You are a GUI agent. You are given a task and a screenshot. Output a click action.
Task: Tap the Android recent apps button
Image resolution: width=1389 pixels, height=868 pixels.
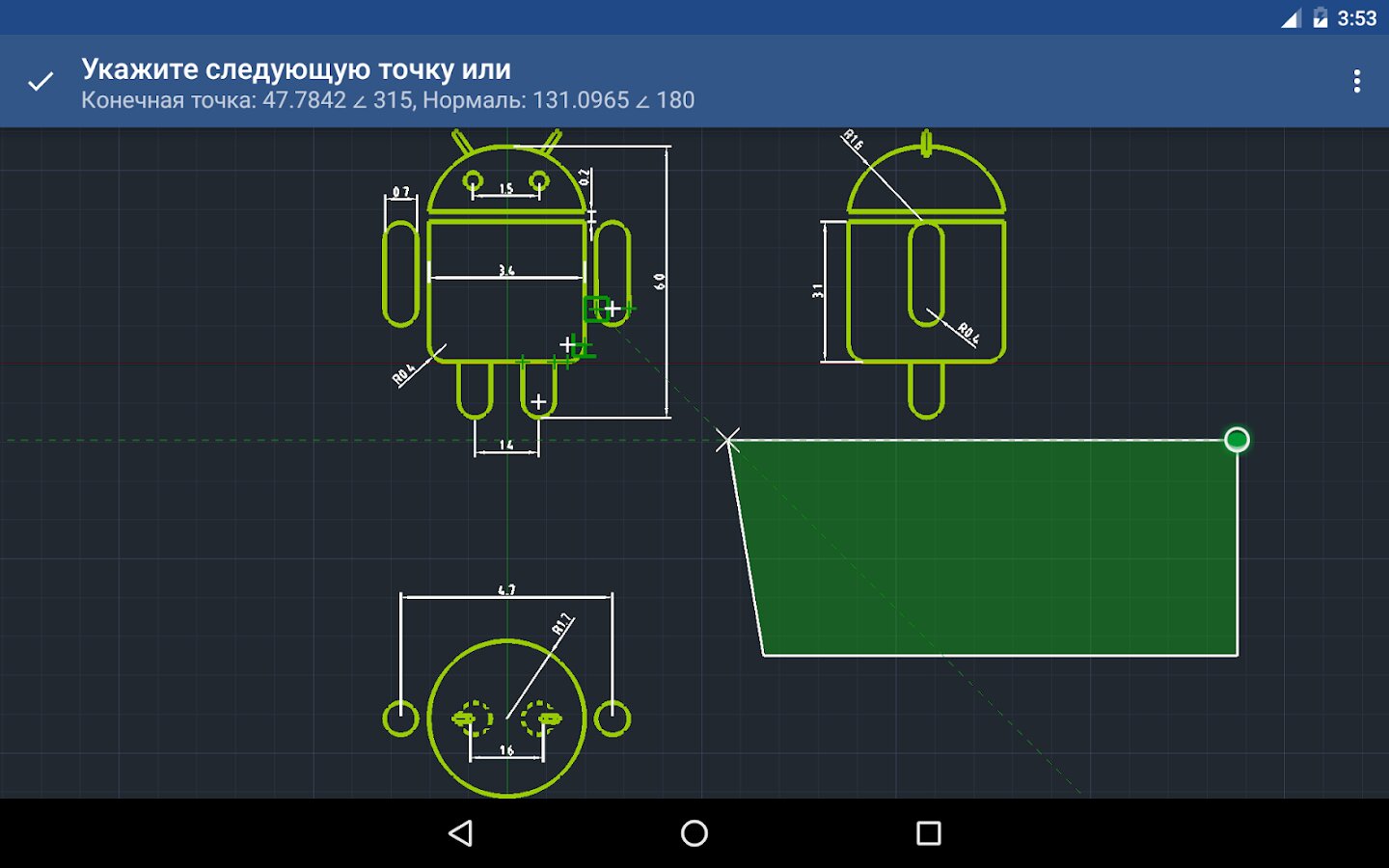(x=928, y=833)
